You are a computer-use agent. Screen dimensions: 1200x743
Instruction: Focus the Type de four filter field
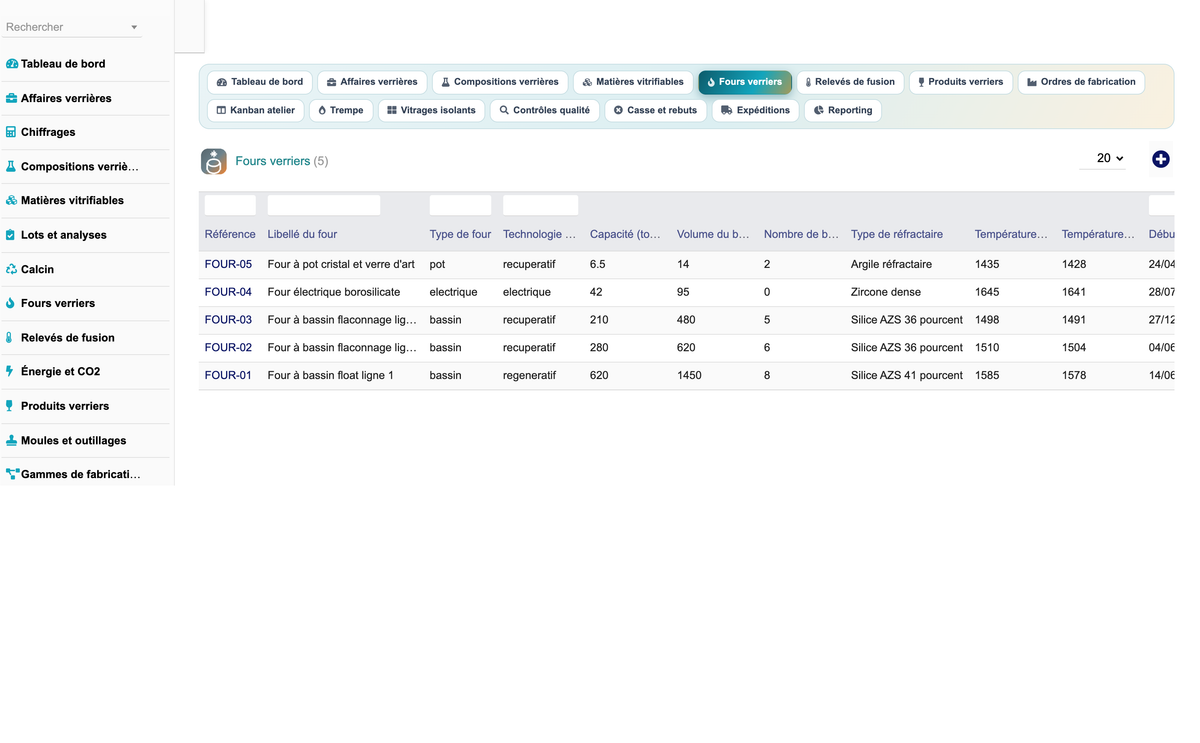[x=460, y=205]
